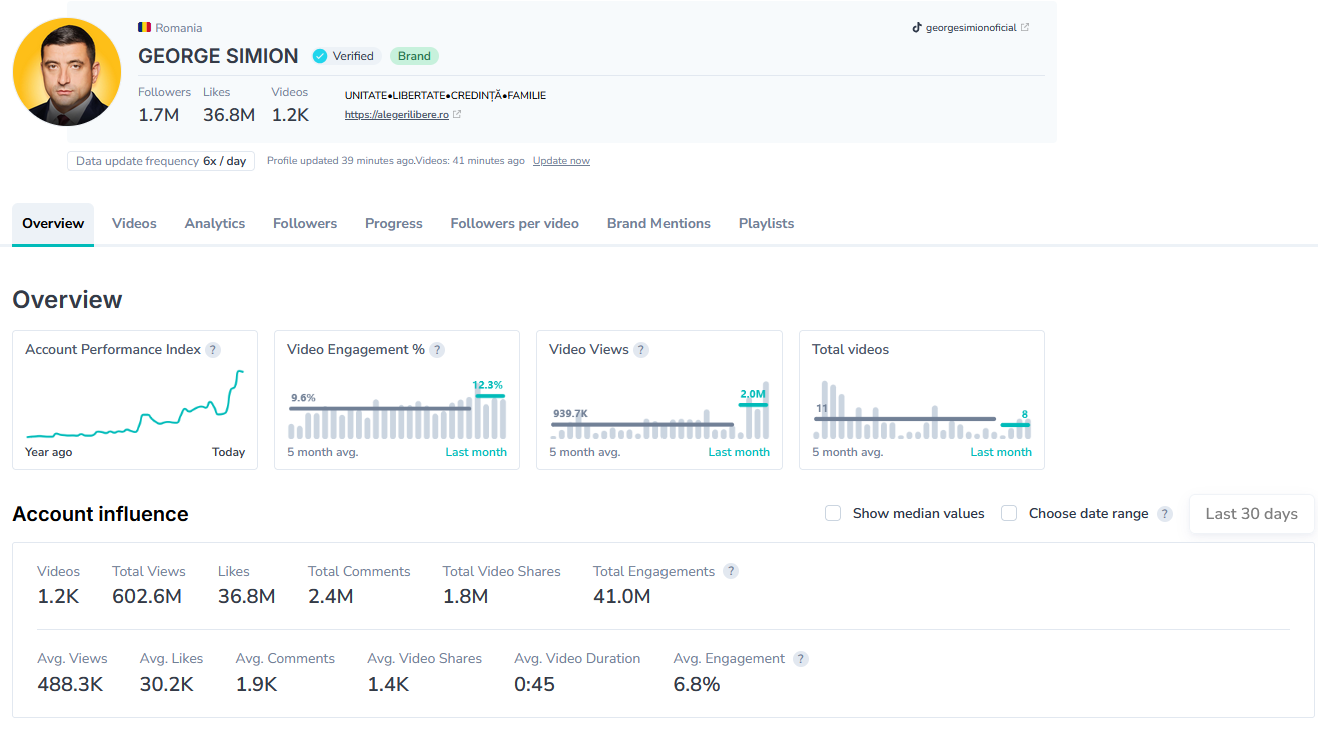This screenshot has width=1318, height=732.
Task: Click help icon next to Video Engagement %
Action: pos(437,350)
